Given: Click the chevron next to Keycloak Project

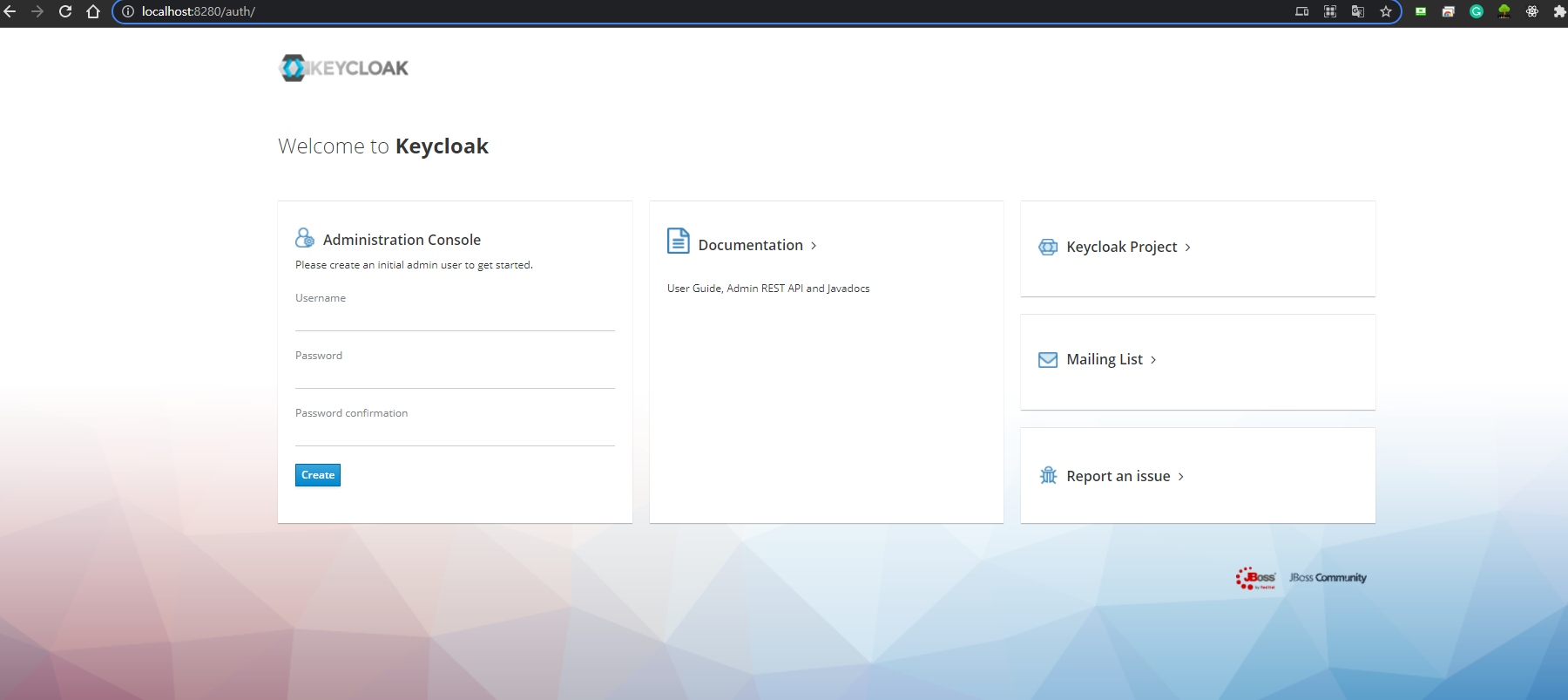Looking at the screenshot, I should click(1187, 248).
